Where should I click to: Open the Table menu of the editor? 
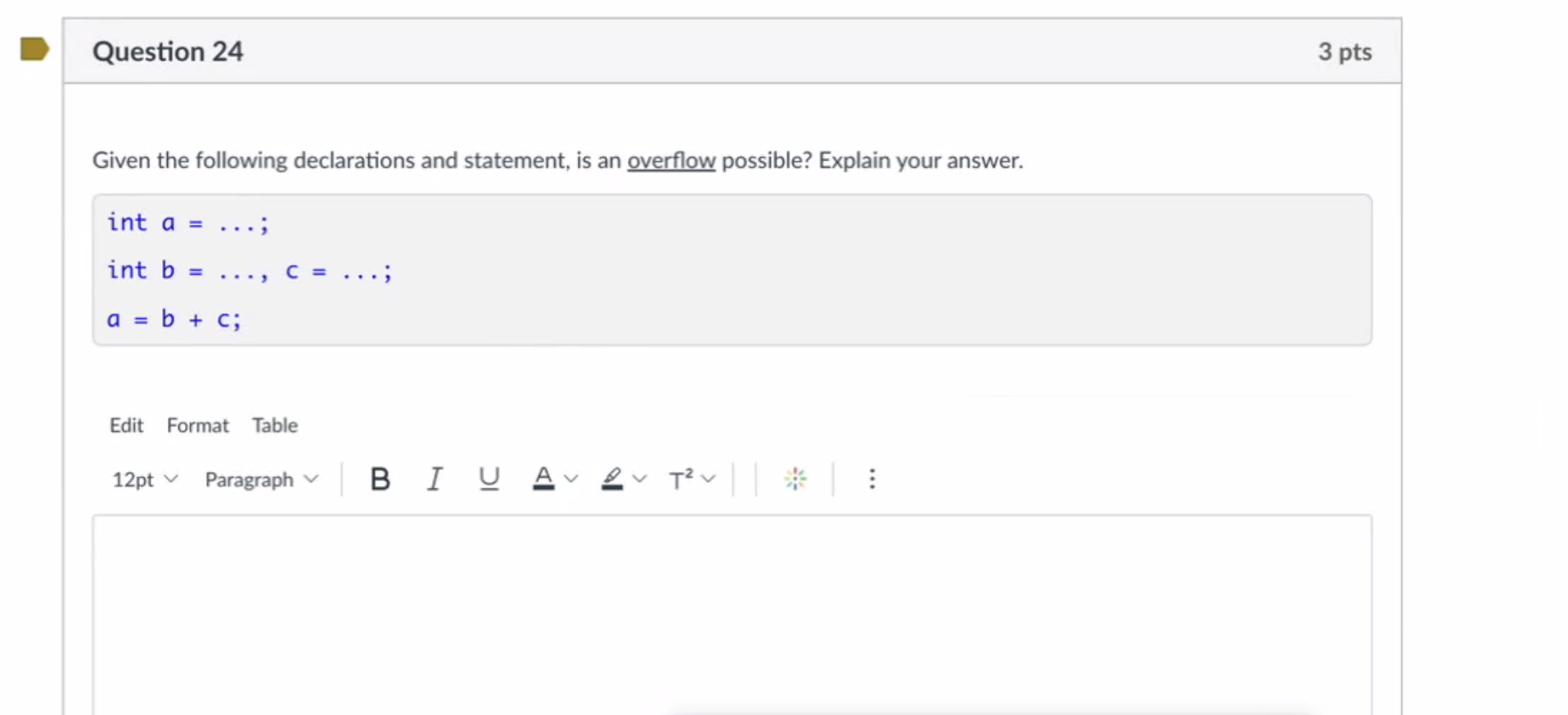pos(274,425)
